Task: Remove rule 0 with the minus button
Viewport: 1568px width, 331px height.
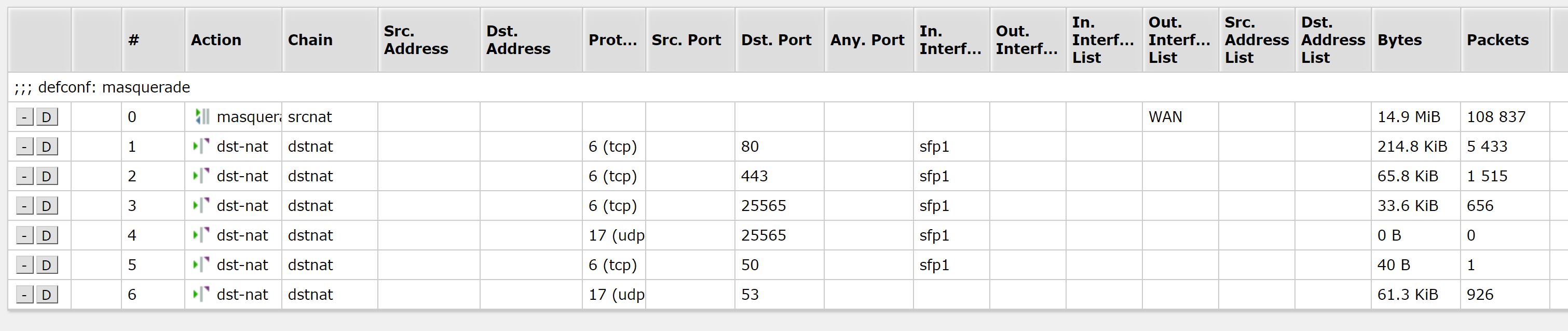Action: [x=24, y=117]
